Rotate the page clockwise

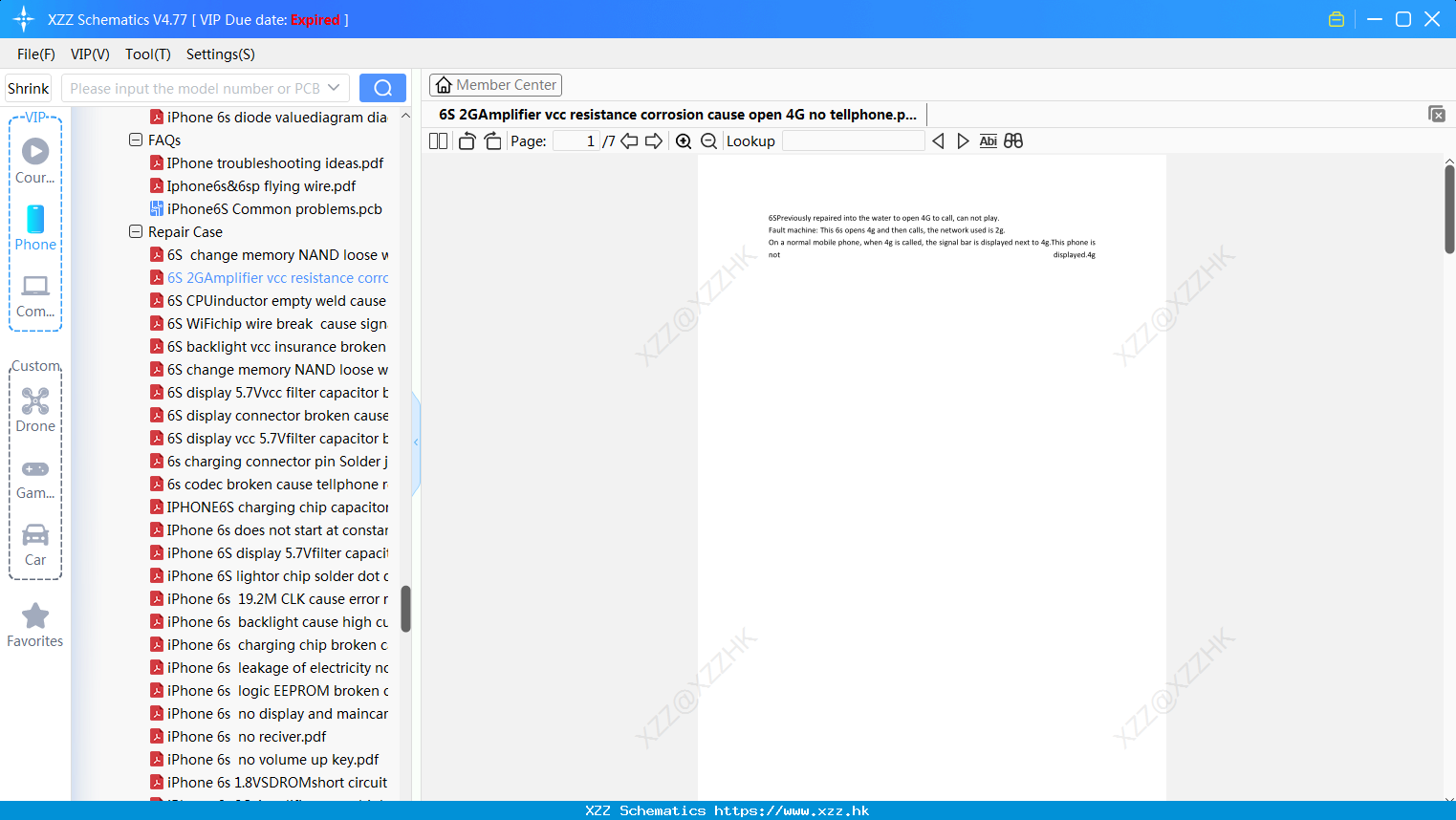pyautogui.click(x=492, y=141)
